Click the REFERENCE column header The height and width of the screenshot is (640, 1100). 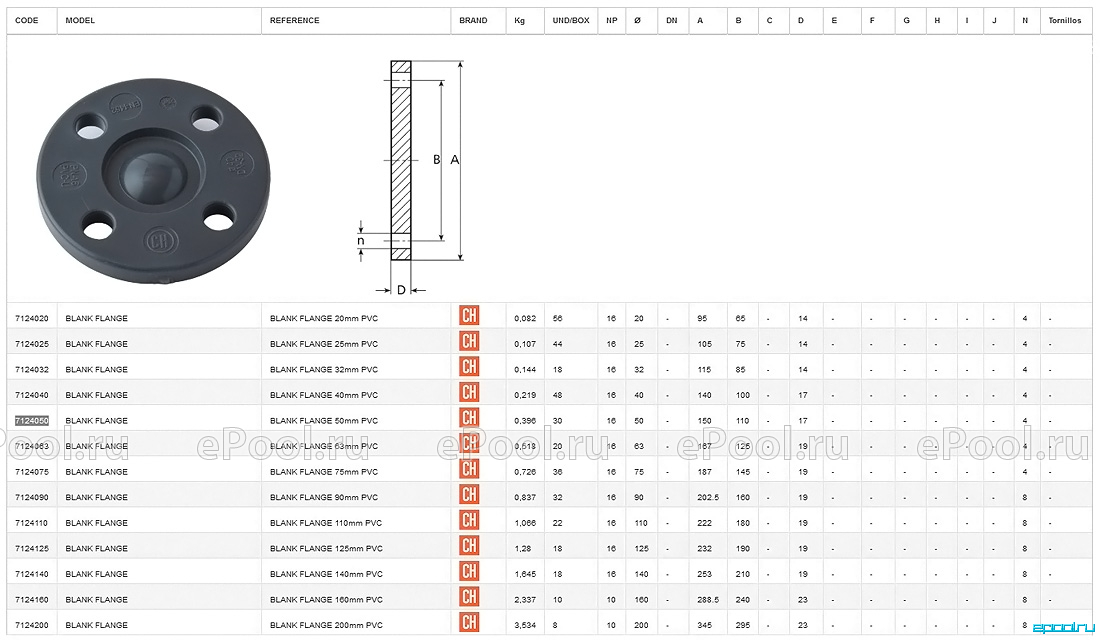click(295, 20)
